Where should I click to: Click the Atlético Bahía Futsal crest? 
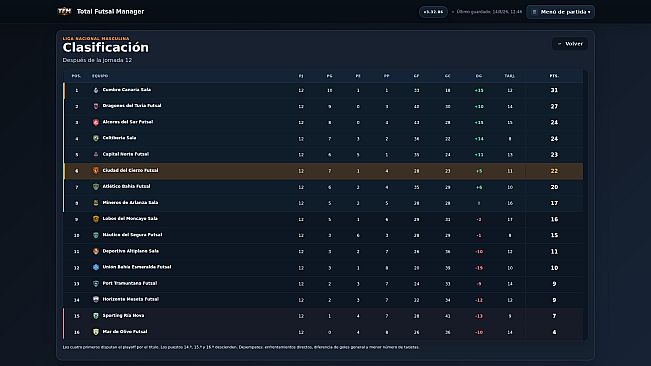96,187
